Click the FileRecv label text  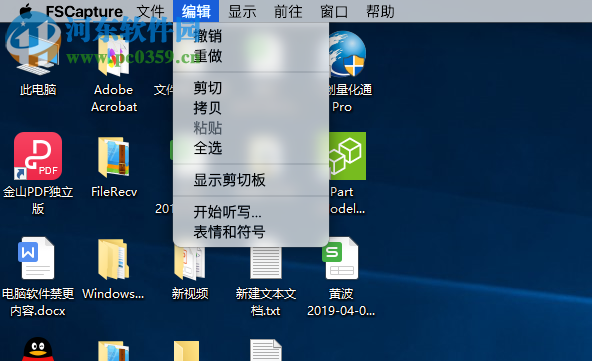click(114, 192)
